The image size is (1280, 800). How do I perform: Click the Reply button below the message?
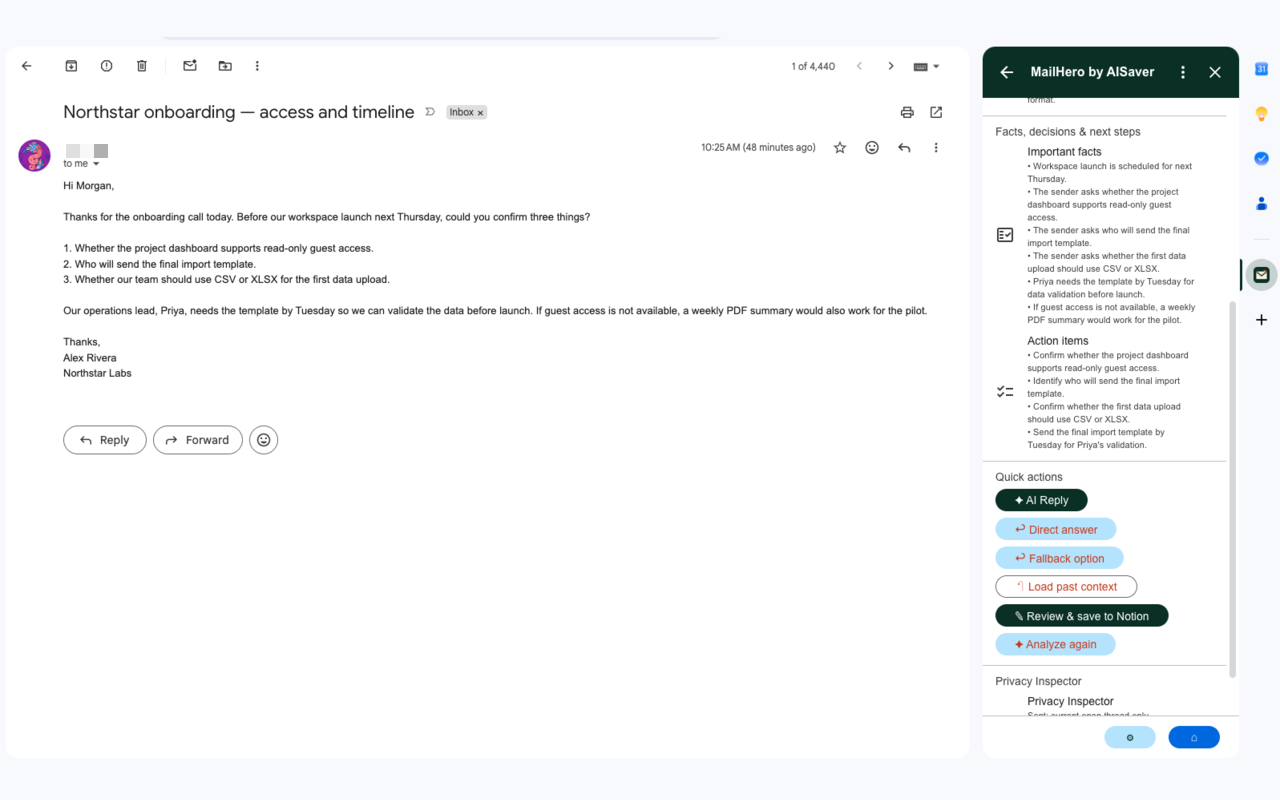point(105,440)
